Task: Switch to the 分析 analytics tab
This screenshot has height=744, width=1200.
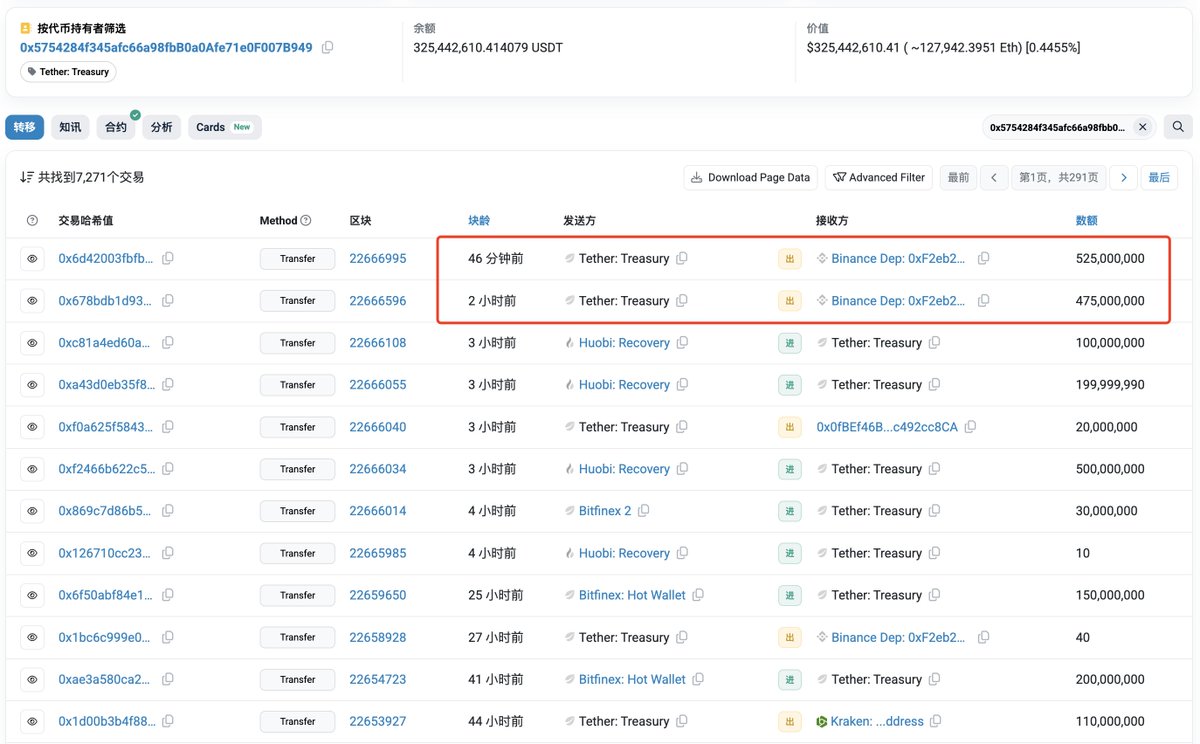Action: pyautogui.click(x=162, y=127)
